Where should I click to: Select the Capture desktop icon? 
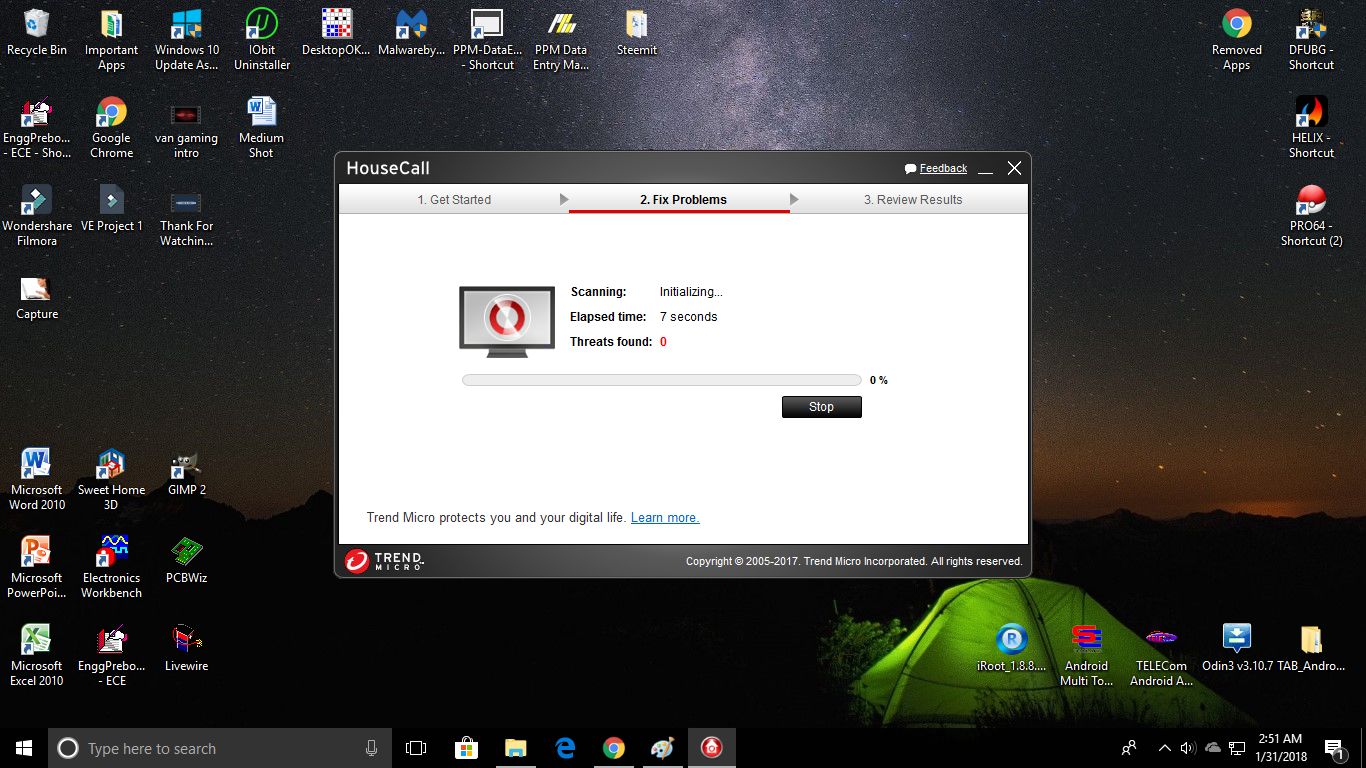pyautogui.click(x=37, y=296)
